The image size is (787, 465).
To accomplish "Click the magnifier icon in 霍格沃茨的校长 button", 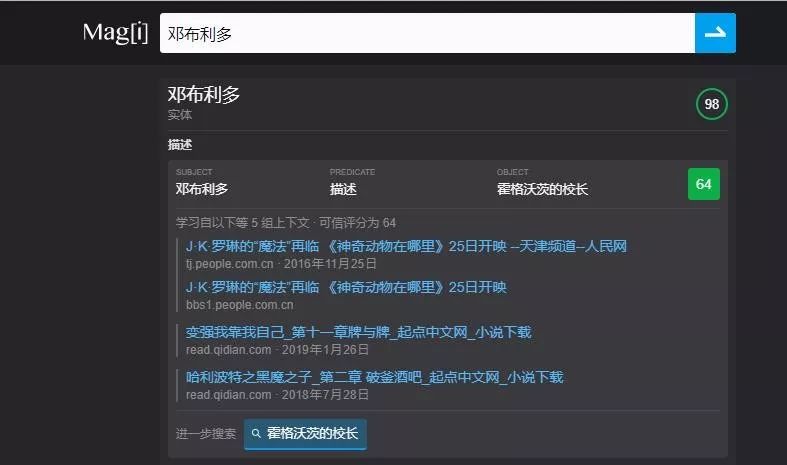I will click(x=256, y=433).
